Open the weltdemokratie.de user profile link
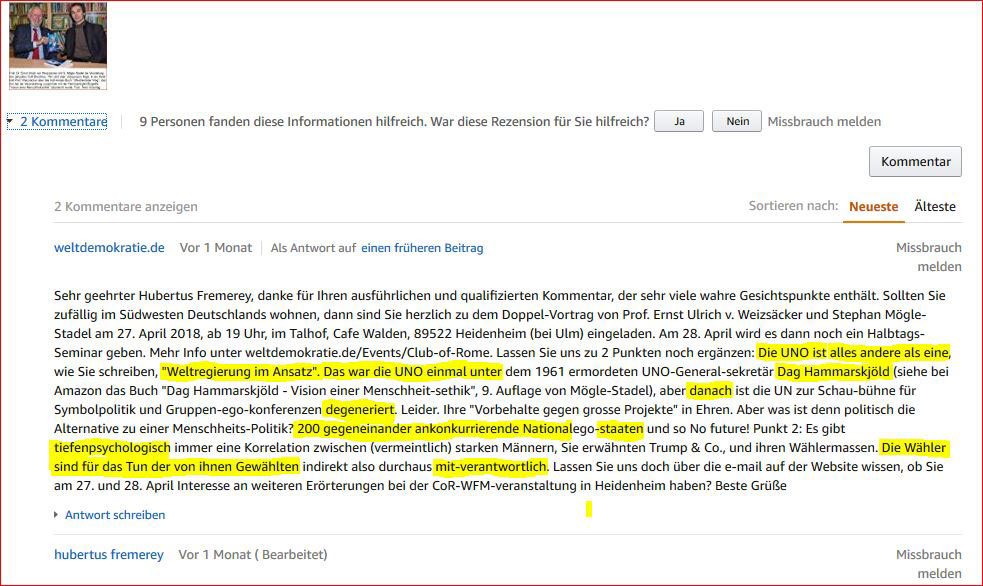This screenshot has height=586, width=983. (109, 247)
